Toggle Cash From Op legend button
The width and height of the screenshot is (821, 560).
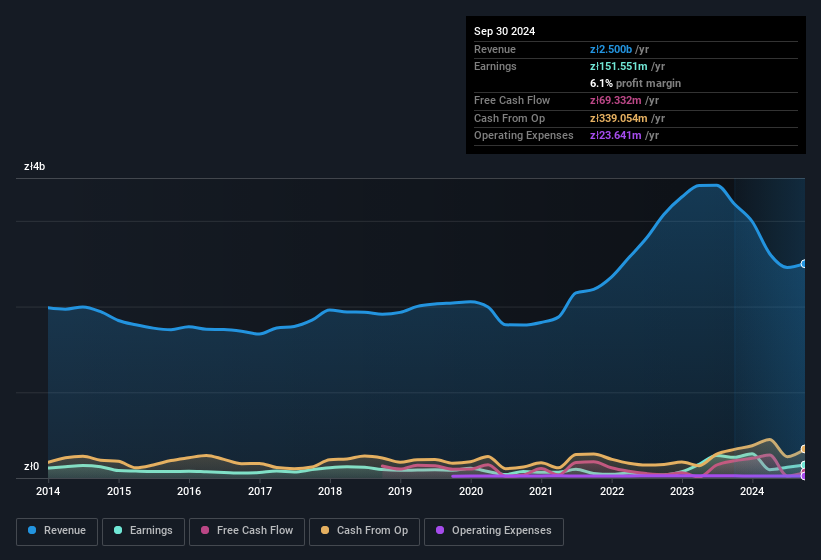pyautogui.click(x=364, y=531)
